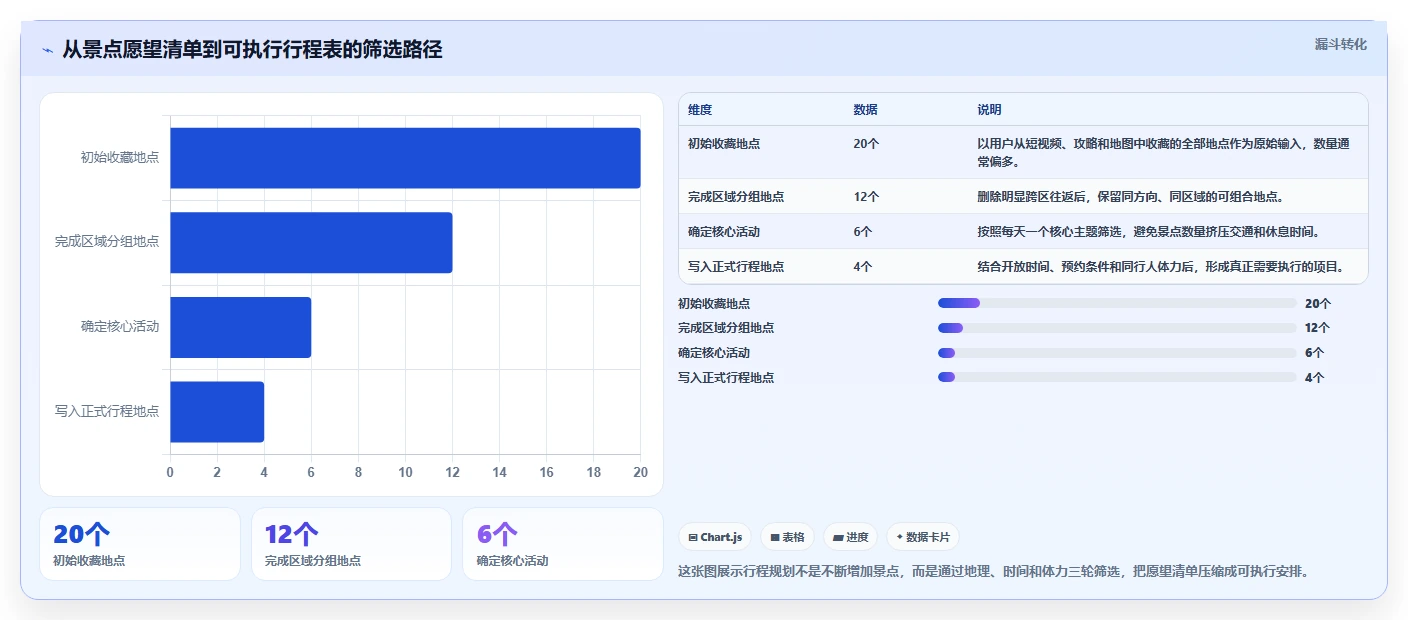Click the 20个 value in the table
The image size is (1408, 620).
tap(866, 144)
